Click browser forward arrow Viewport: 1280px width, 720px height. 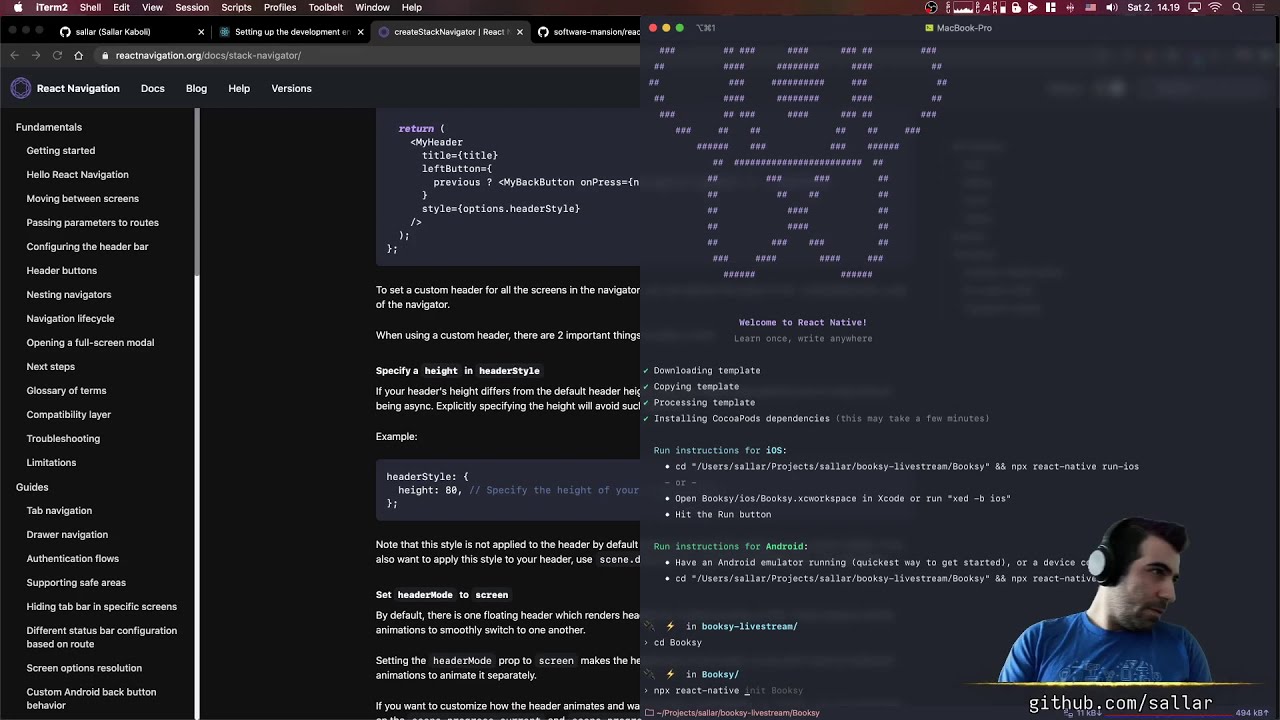pos(36,55)
